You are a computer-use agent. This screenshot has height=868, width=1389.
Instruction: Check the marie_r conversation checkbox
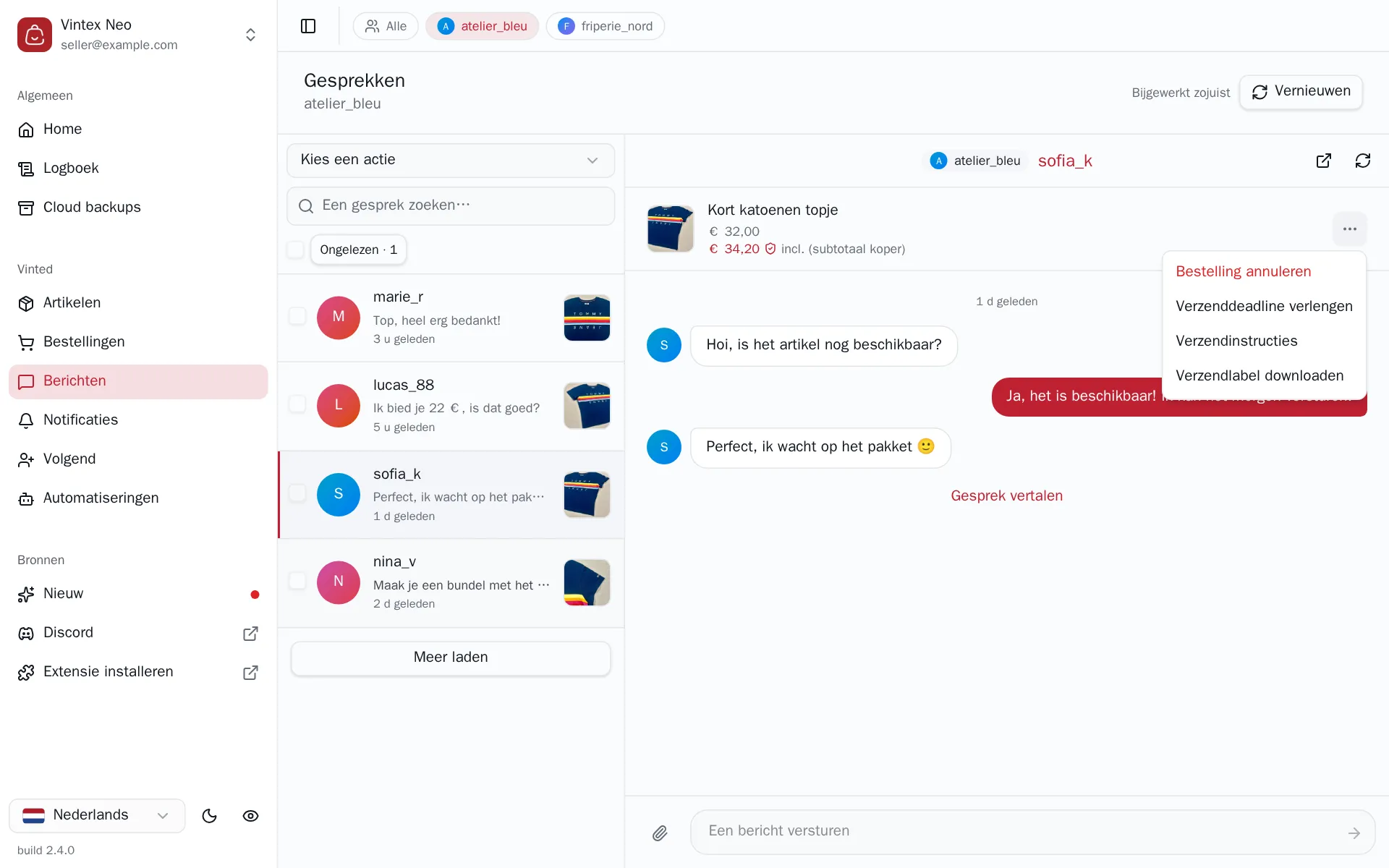[x=297, y=316]
